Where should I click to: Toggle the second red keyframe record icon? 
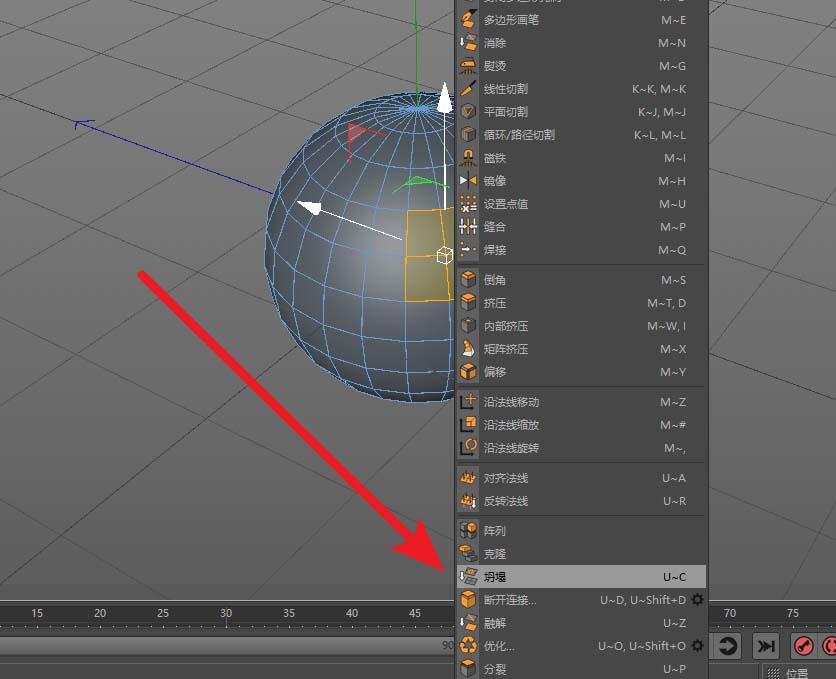829,645
